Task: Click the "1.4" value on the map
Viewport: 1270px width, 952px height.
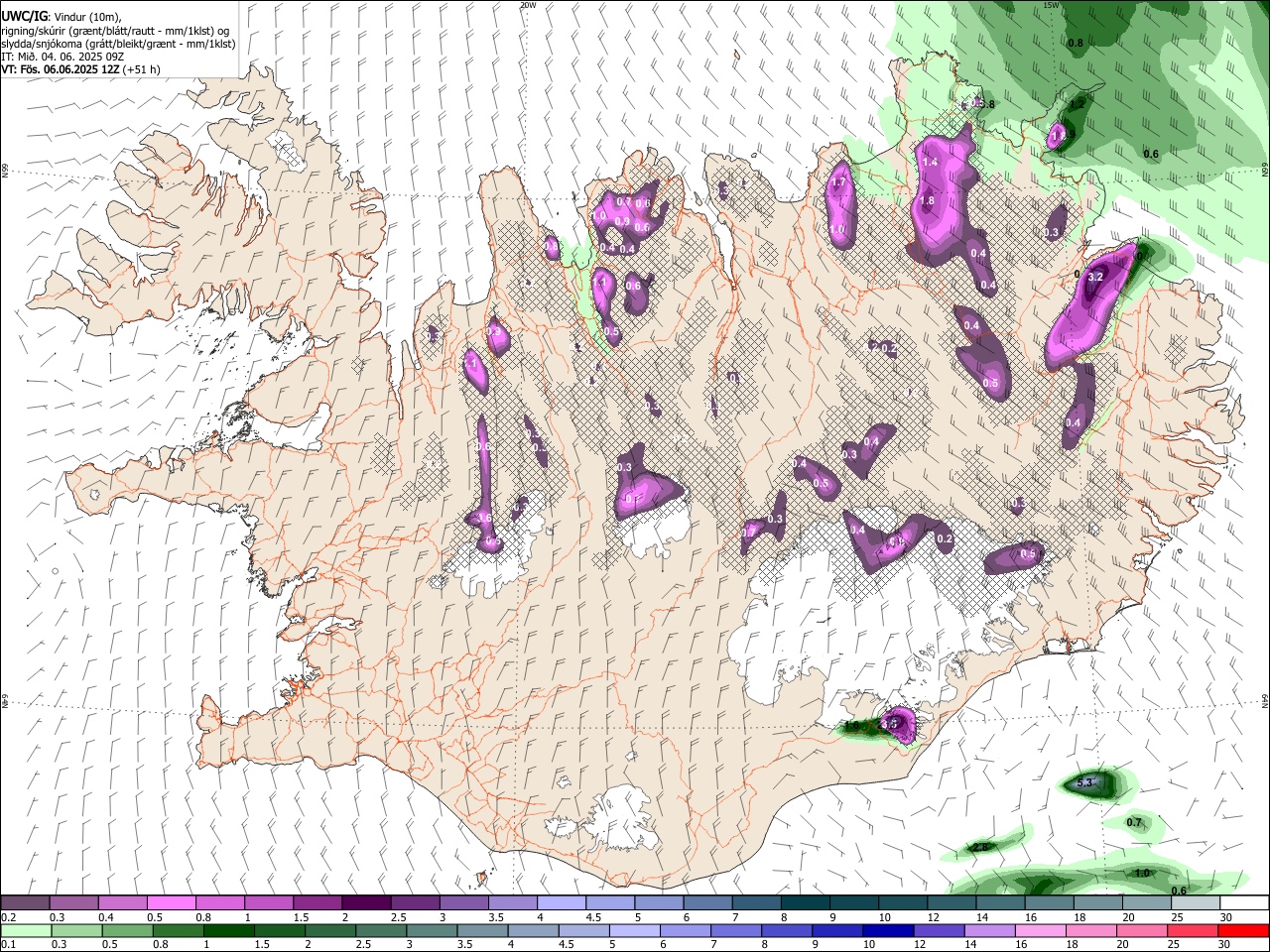Action: (x=930, y=163)
